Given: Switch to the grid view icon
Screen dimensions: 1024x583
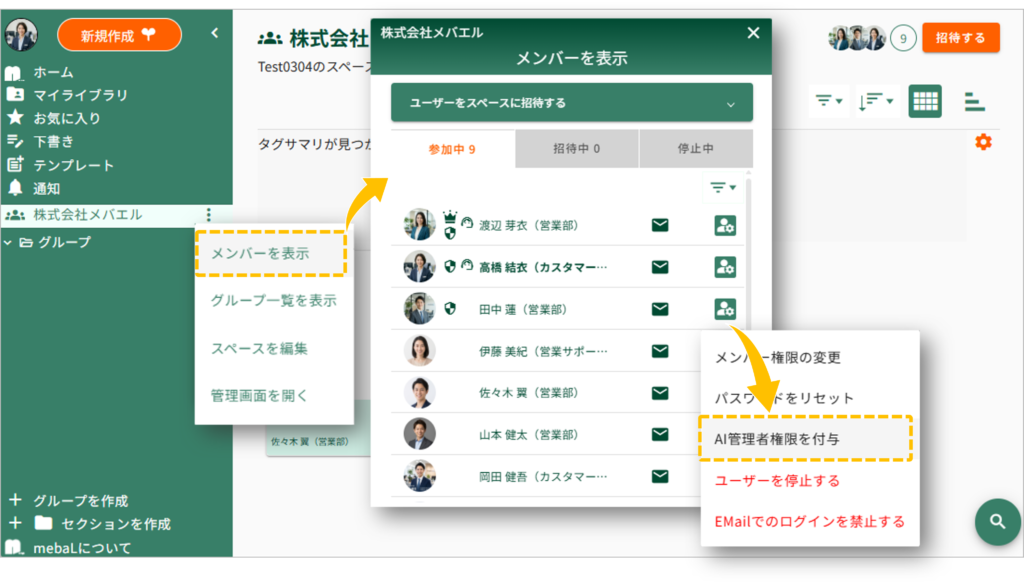Looking at the screenshot, I should 925,101.
